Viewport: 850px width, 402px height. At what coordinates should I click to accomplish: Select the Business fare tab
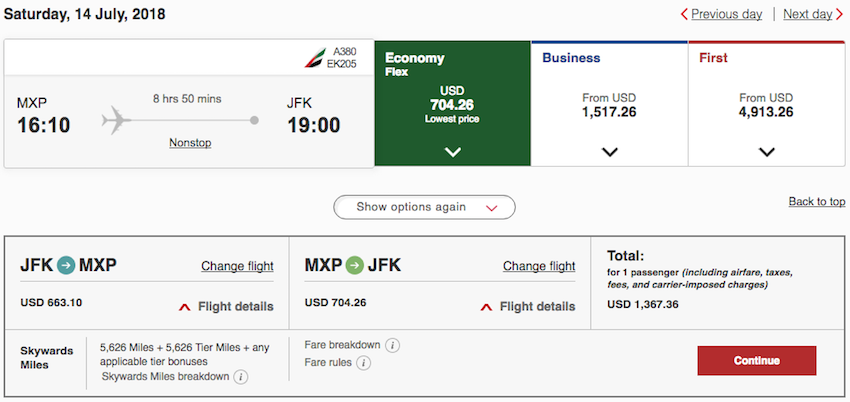coord(609,103)
